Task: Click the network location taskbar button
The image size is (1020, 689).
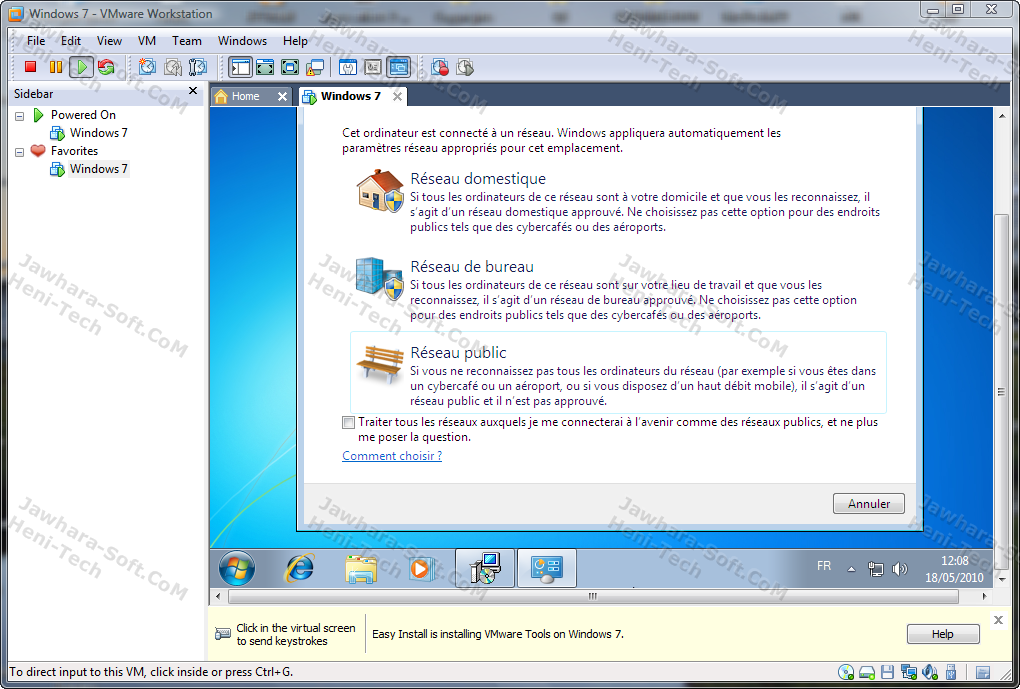Action: pos(546,568)
